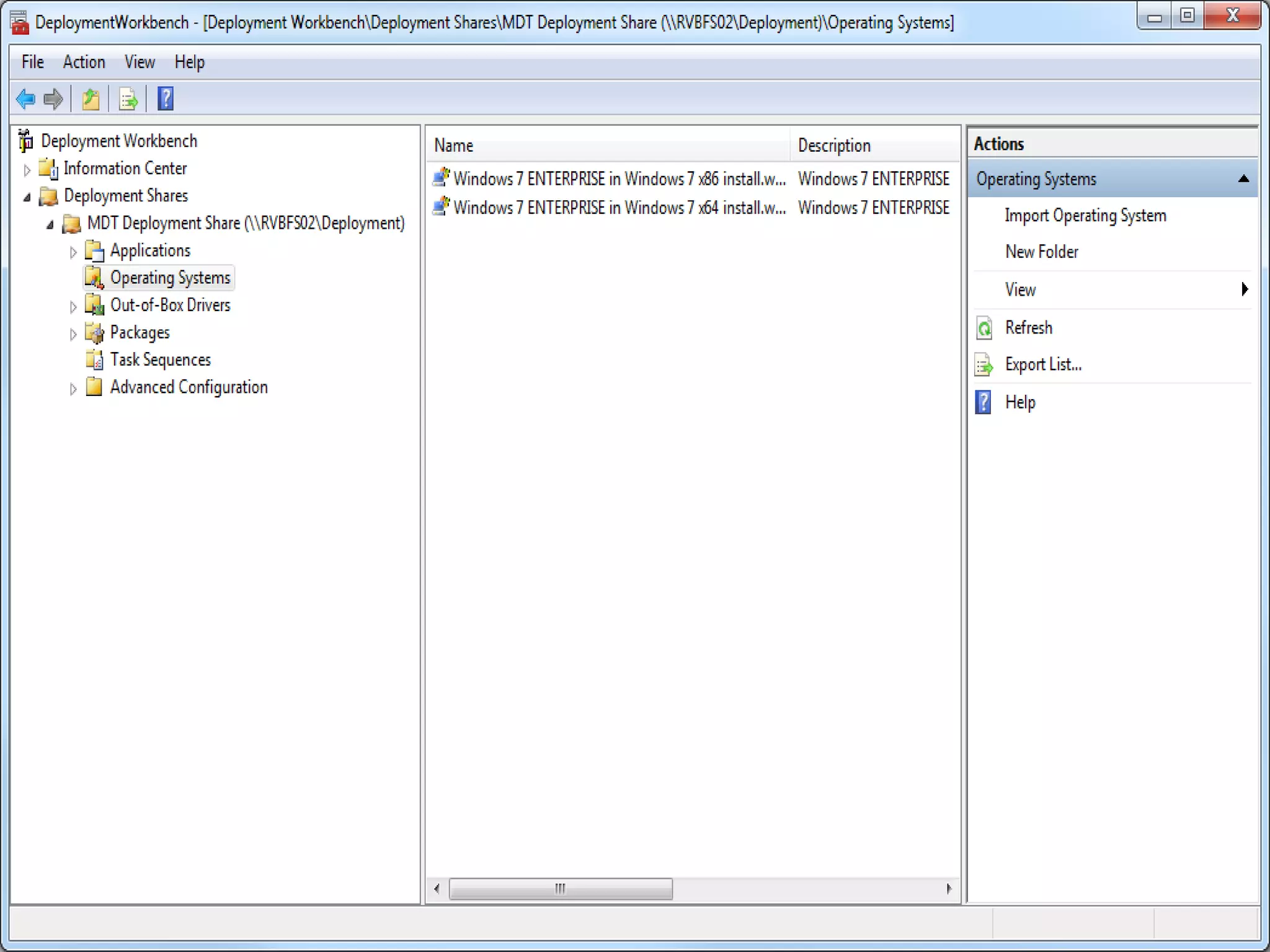Image resolution: width=1270 pixels, height=952 pixels.
Task: Click New Folder action
Action: click(1042, 252)
